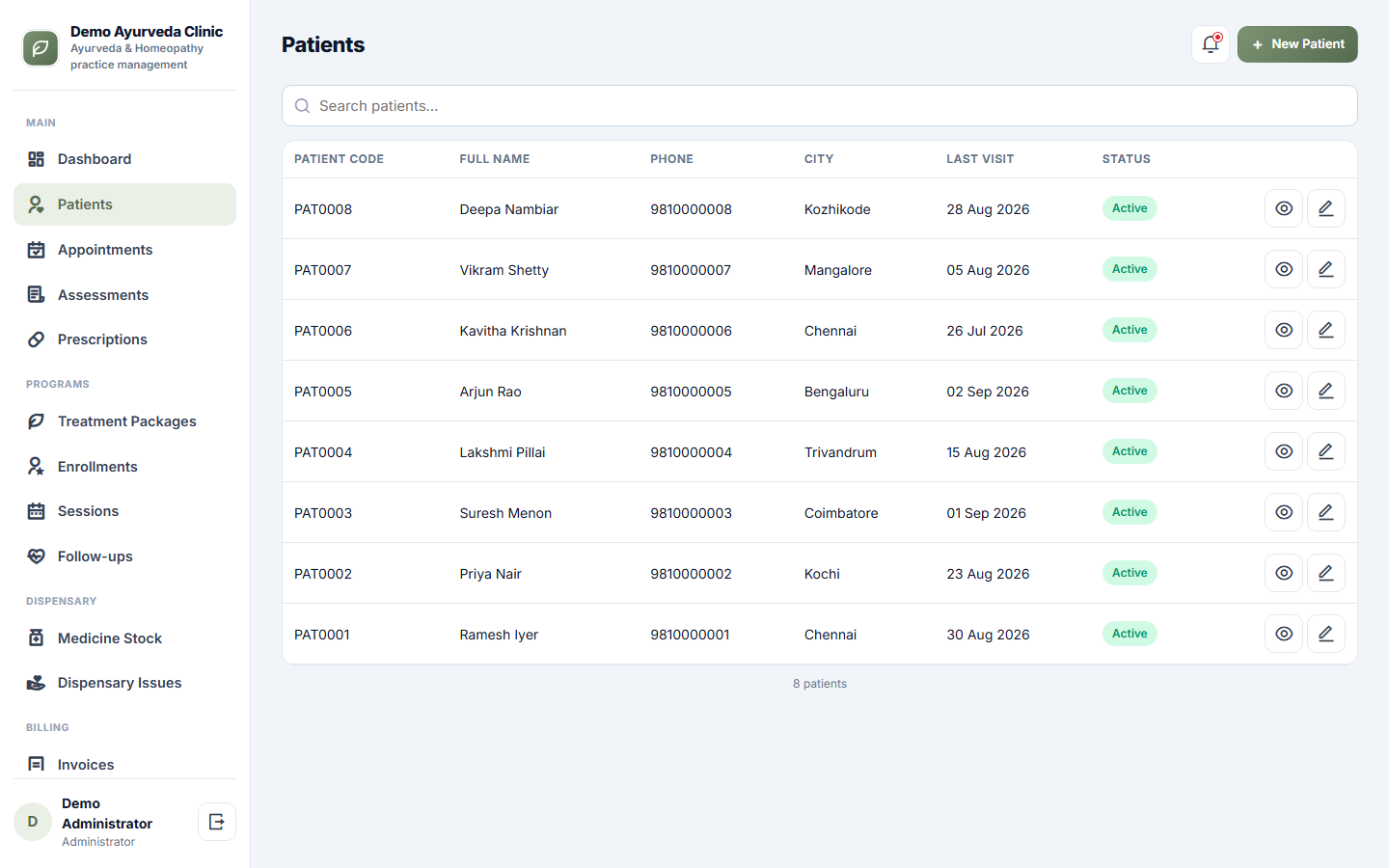Click the 8 patients count text
The image size is (1389, 868).
click(x=820, y=684)
